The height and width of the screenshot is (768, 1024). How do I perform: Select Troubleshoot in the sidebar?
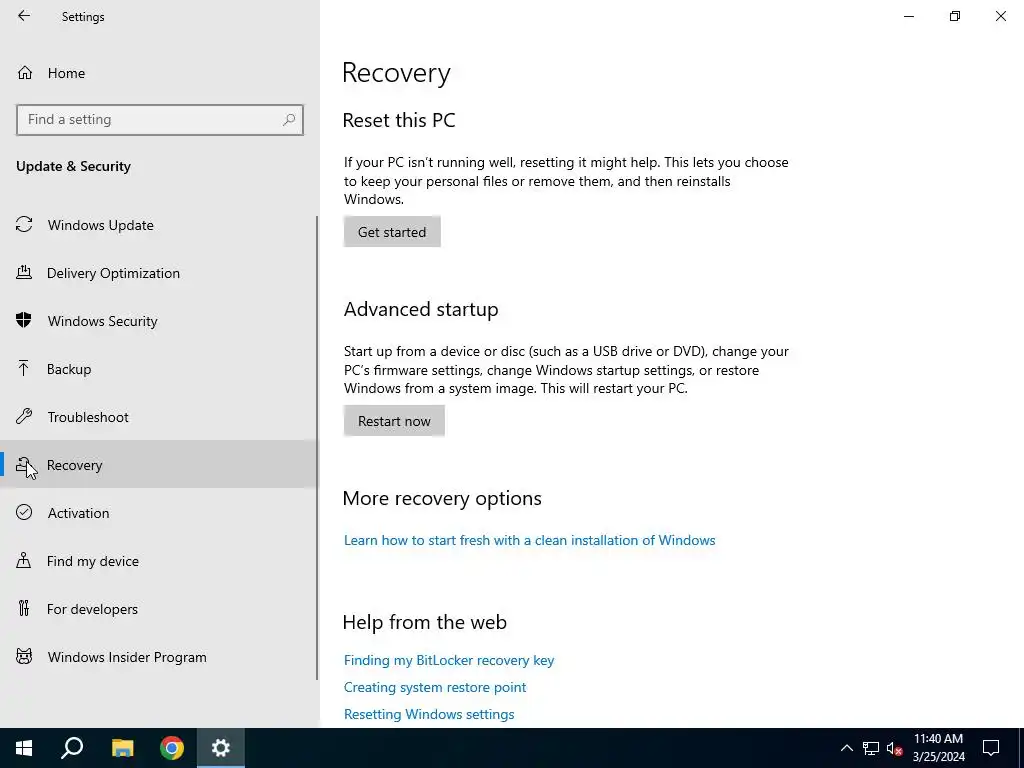[x=159, y=417]
